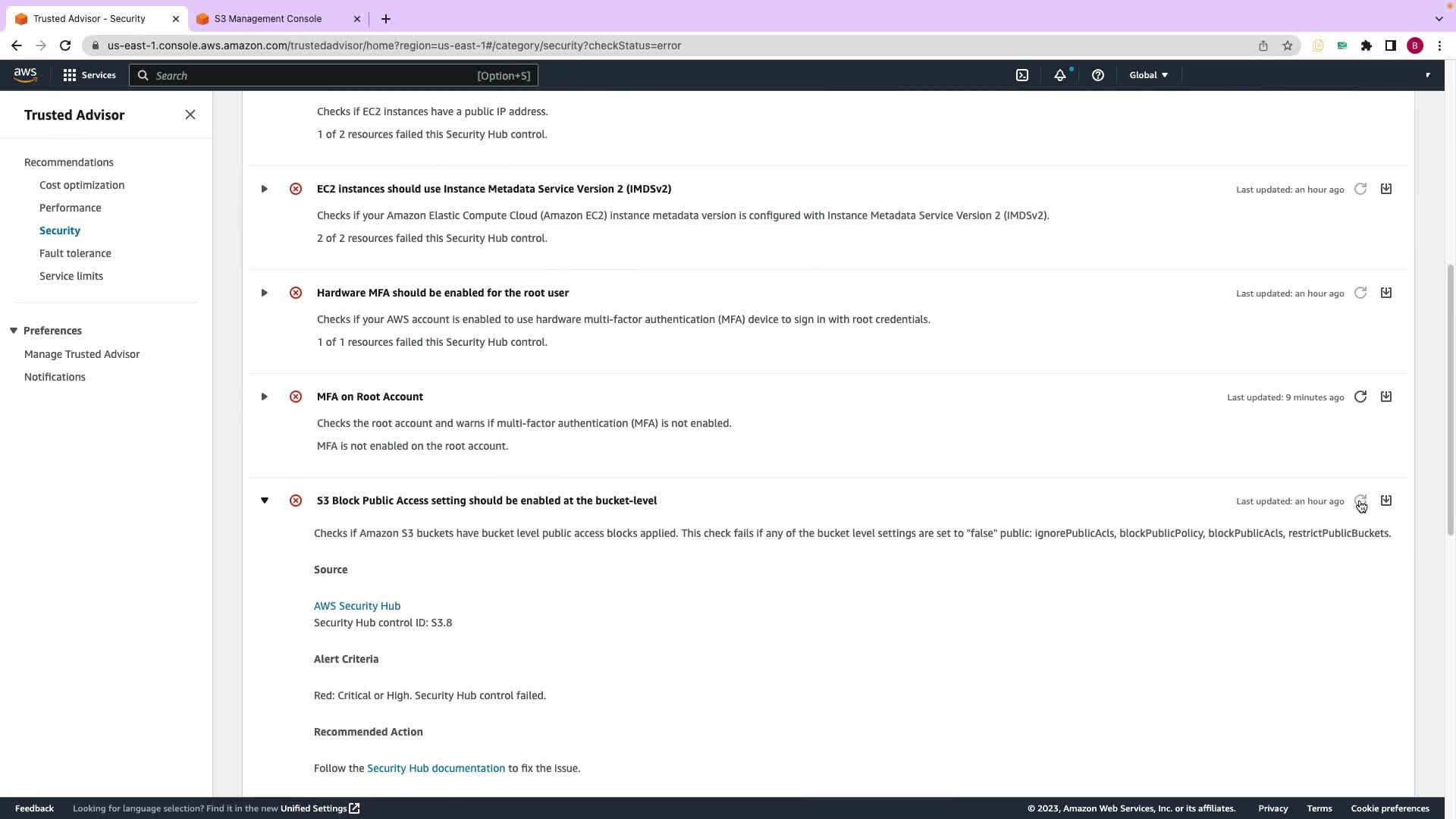Download the S3 Block Public Access report
Screen dimensions: 1456x819
point(1386,500)
